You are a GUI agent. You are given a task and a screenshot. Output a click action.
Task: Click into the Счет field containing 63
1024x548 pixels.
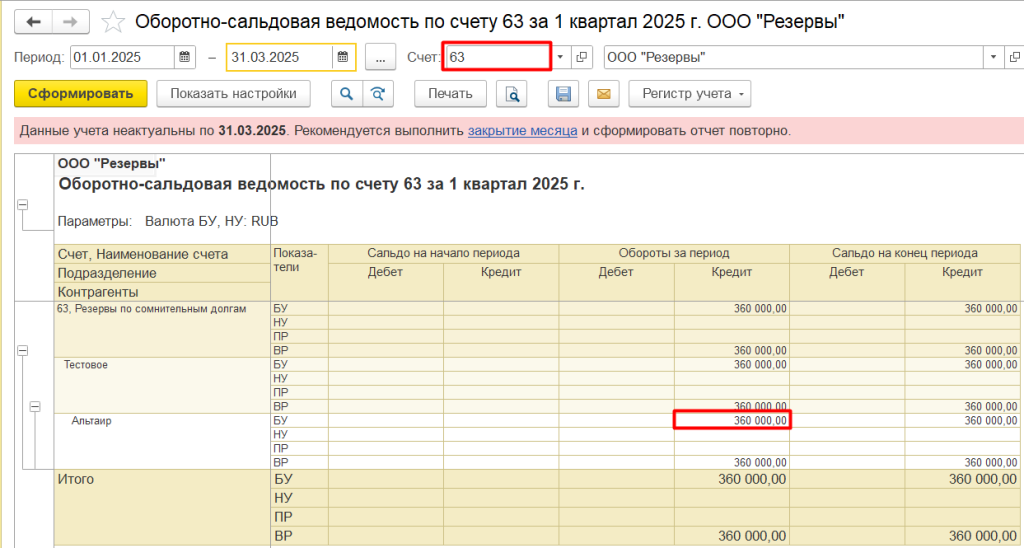point(496,57)
